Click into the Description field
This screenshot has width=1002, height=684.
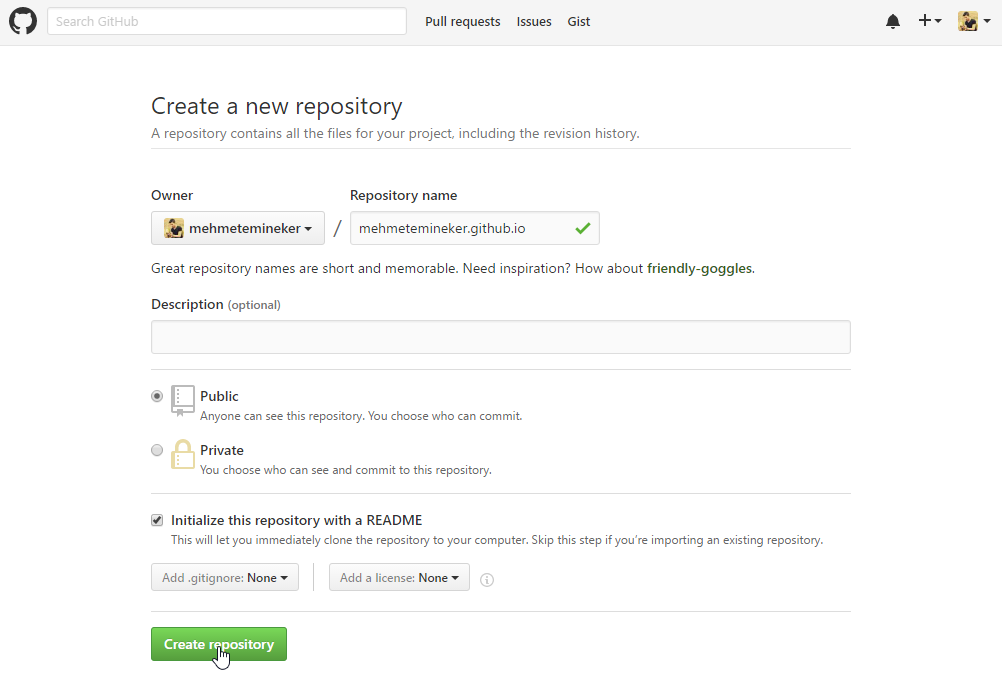[501, 337]
